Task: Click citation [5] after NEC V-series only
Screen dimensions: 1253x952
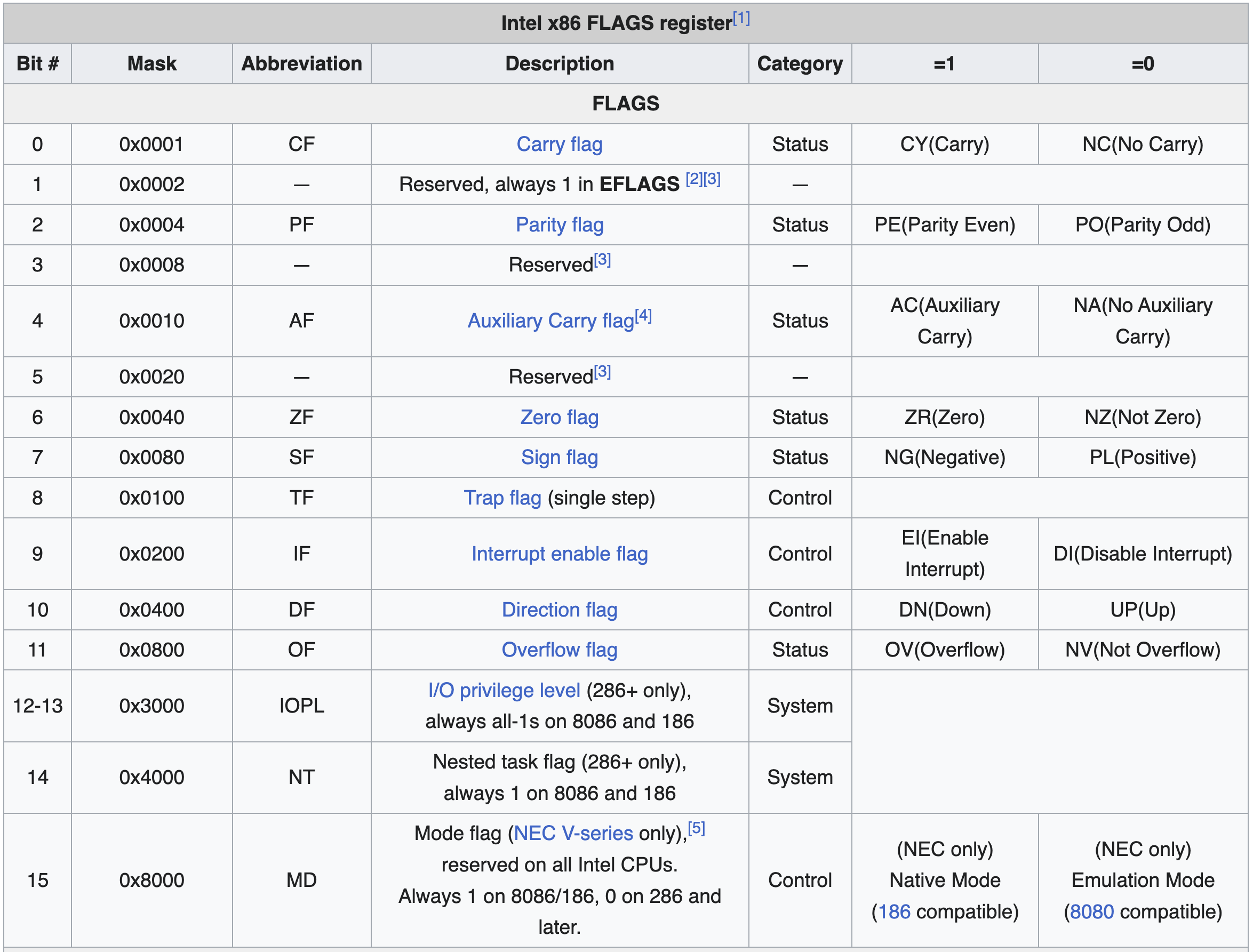Action: tap(696, 828)
